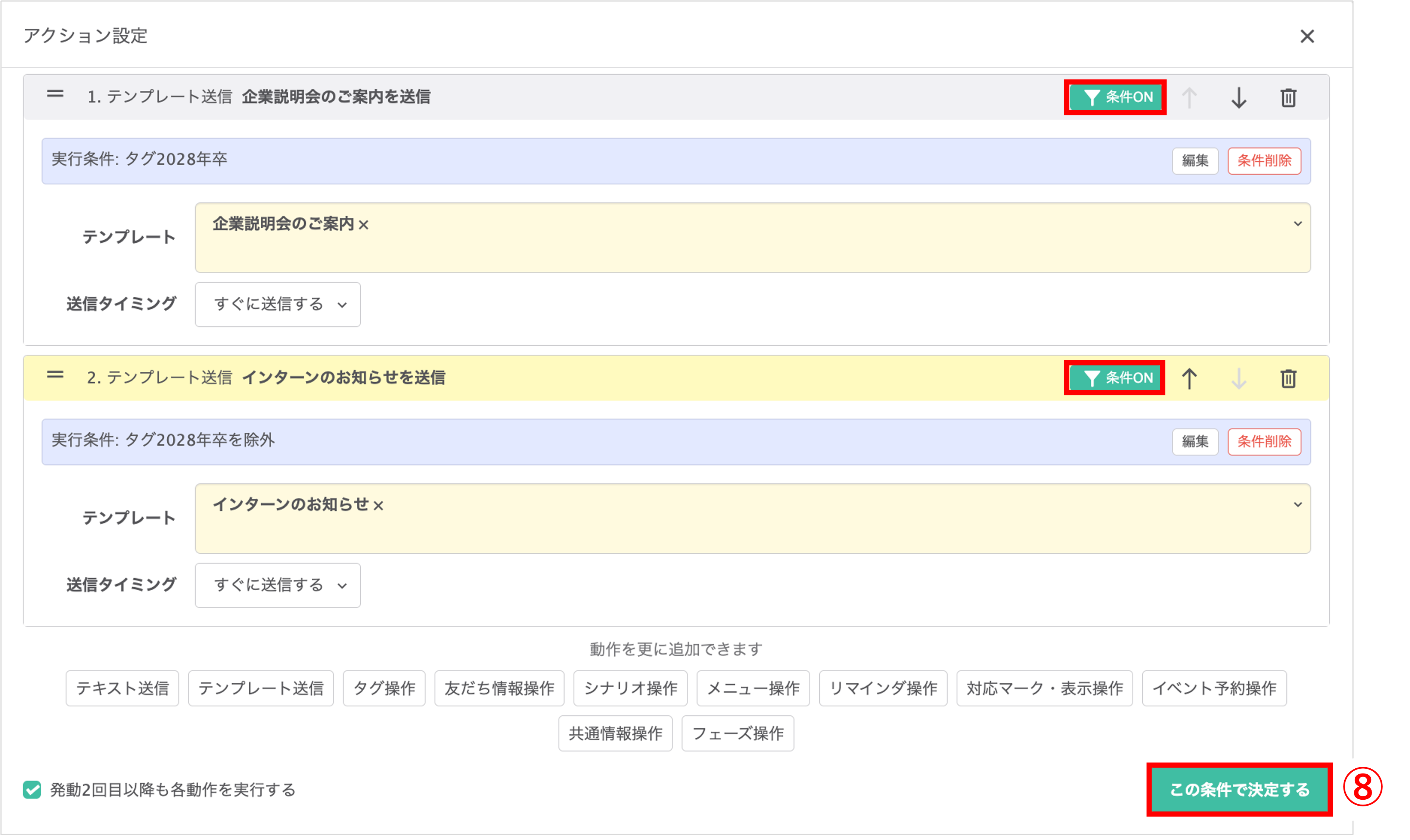Open 送信タイミング dropdown in action 1
The image size is (1410, 840).
point(277,305)
